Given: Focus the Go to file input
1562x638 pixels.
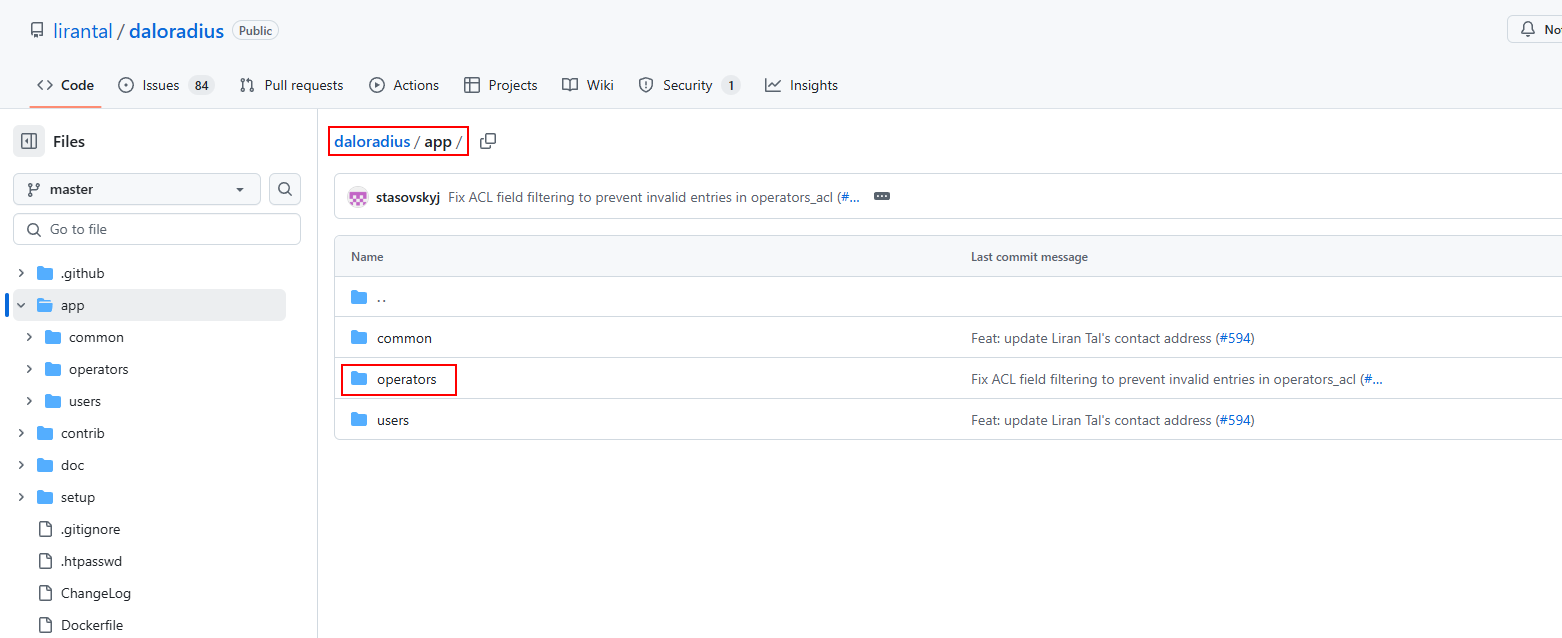Looking at the screenshot, I should 157,229.
